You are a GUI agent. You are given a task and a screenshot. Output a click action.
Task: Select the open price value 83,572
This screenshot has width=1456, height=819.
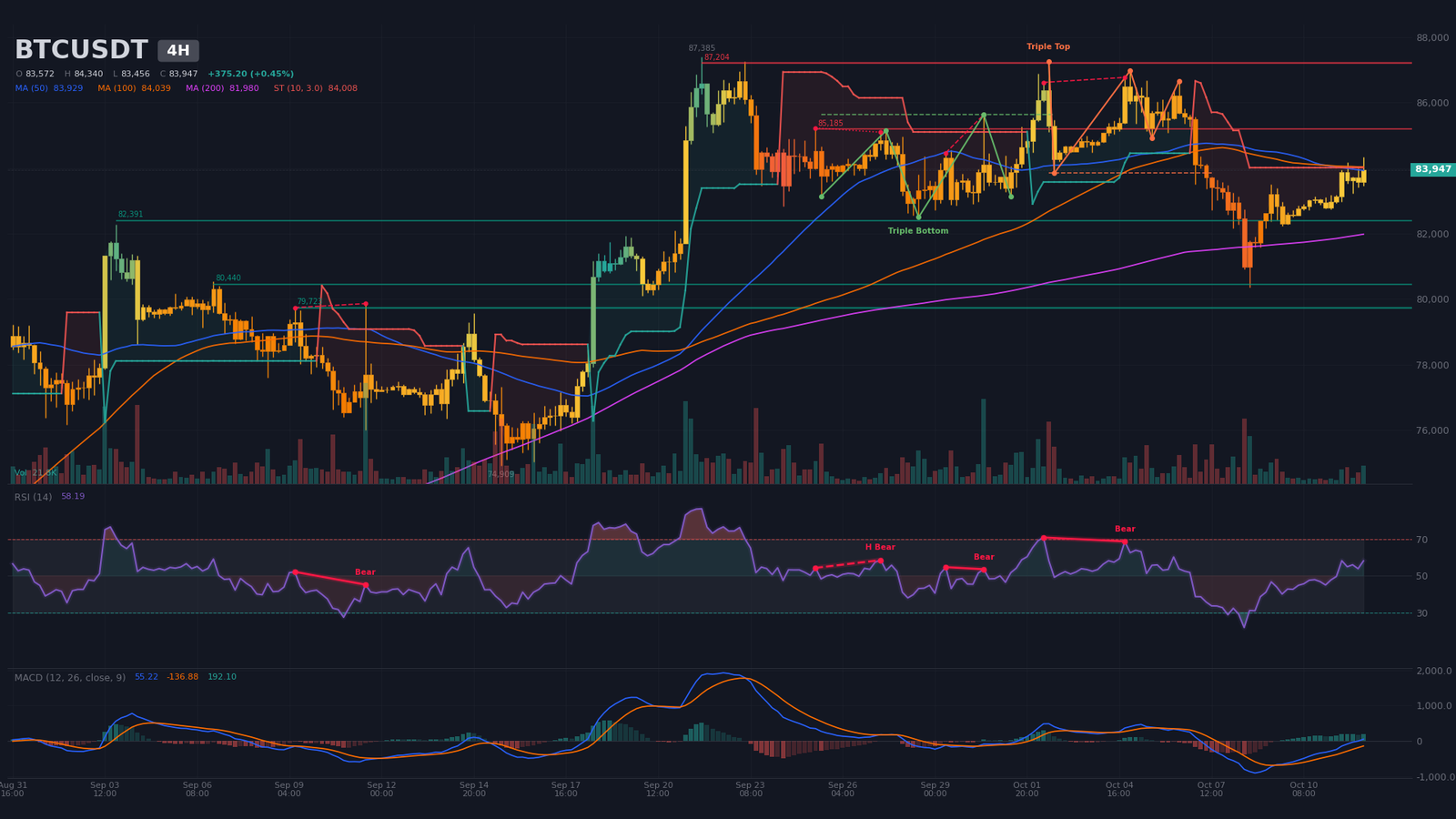(x=40, y=74)
